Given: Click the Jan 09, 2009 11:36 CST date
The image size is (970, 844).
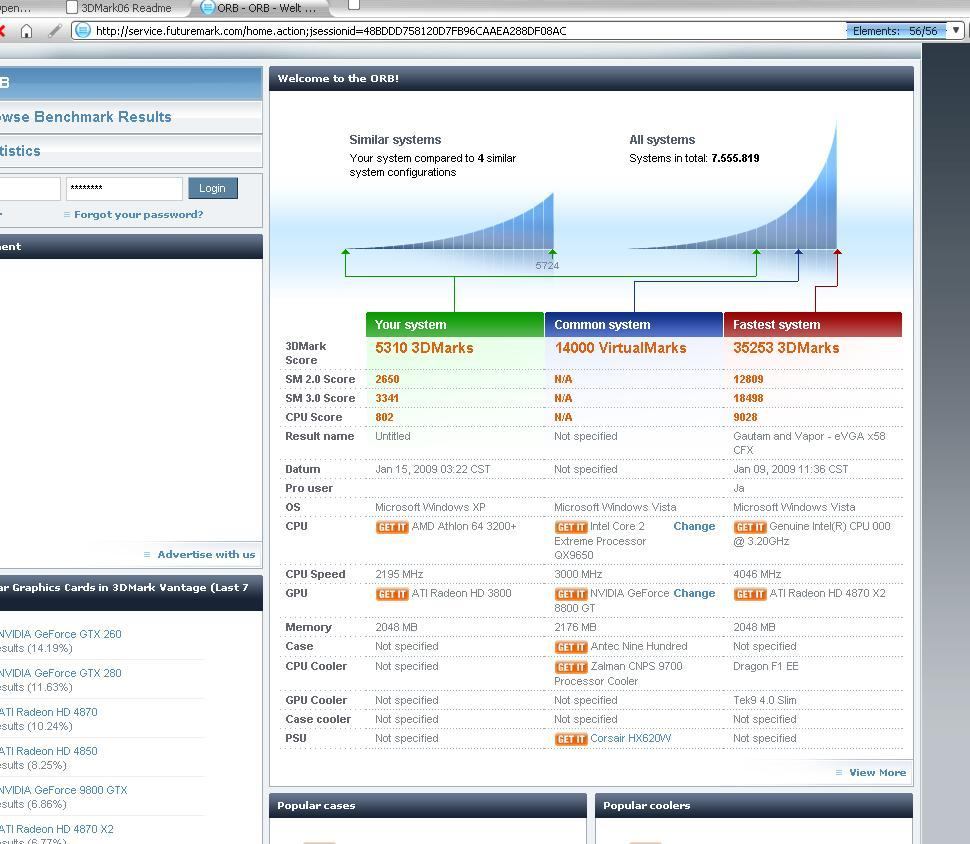Looking at the screenshot, I should 791,470.
